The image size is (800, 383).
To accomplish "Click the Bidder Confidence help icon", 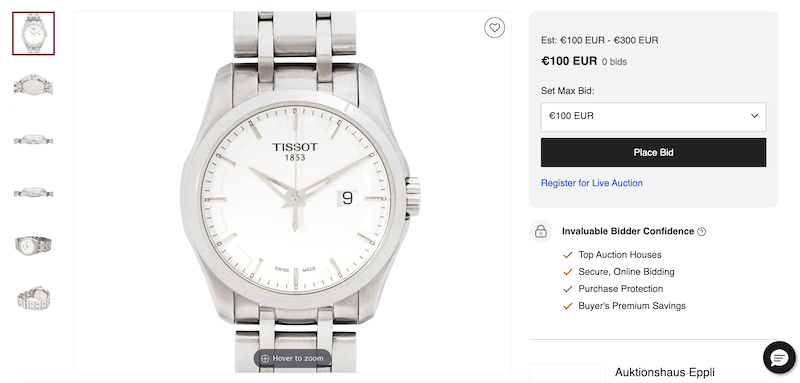I will tap(702, 232).
